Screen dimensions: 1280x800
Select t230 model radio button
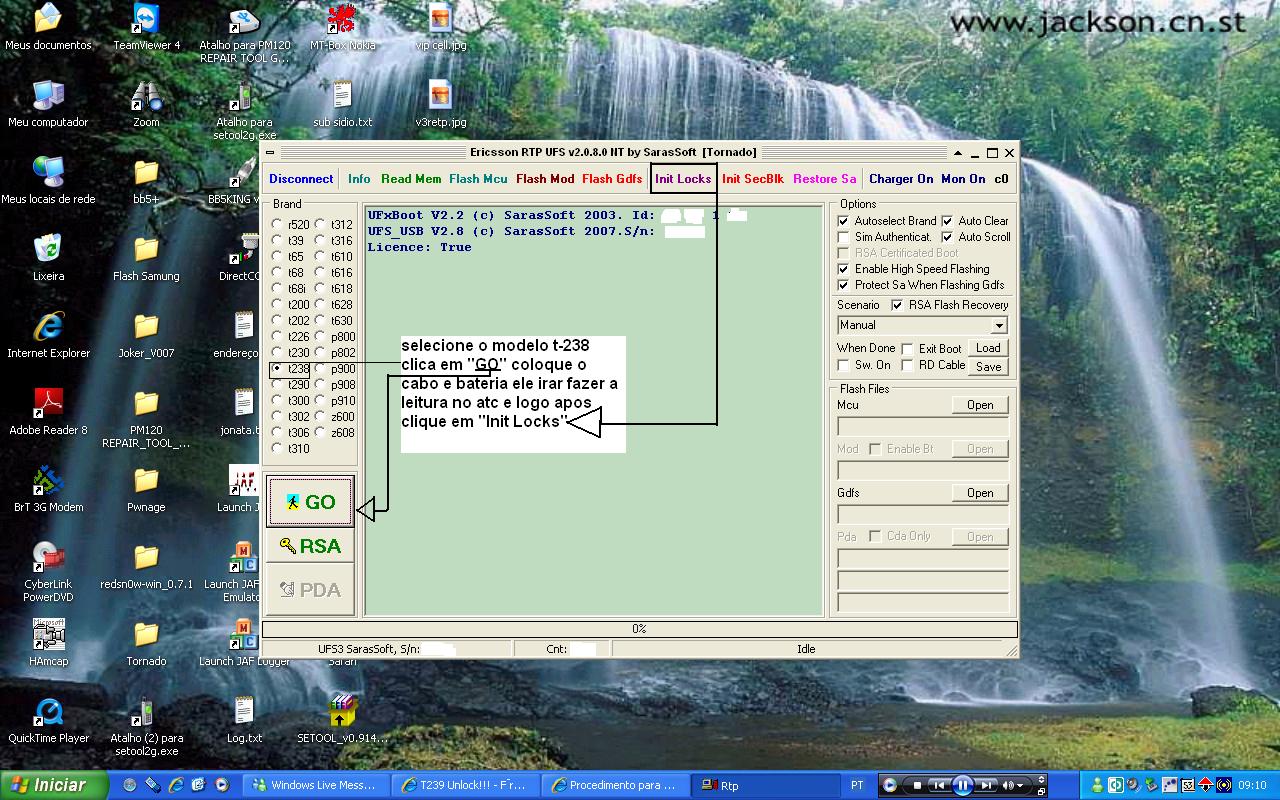277,353
